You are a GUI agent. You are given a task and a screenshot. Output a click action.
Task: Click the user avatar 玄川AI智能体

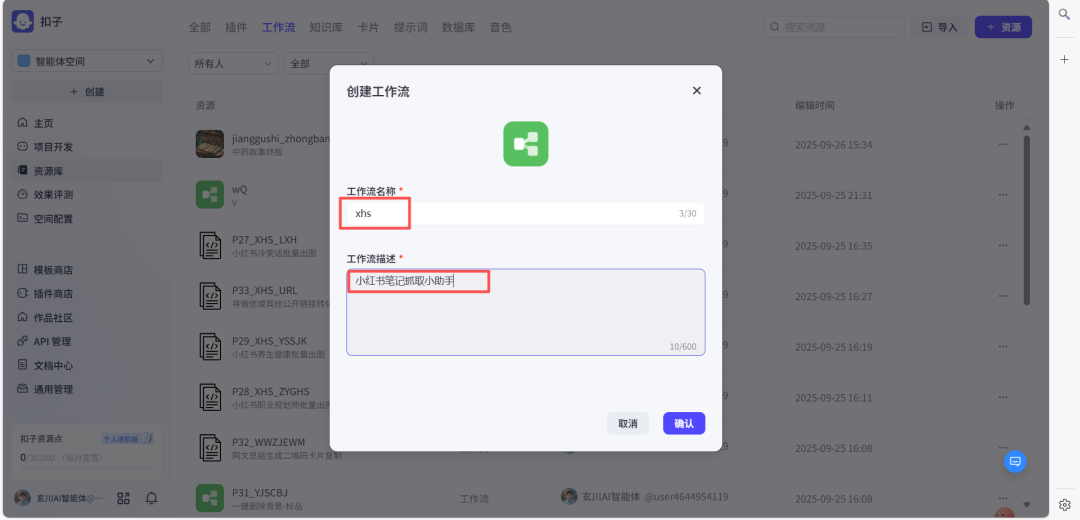[23, 498]
